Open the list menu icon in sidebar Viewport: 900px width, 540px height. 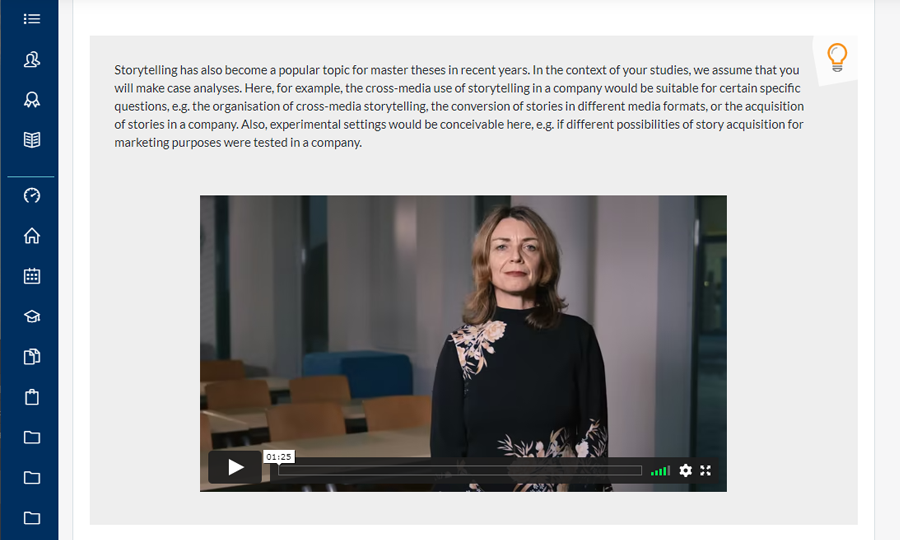[x=32, y=19]
